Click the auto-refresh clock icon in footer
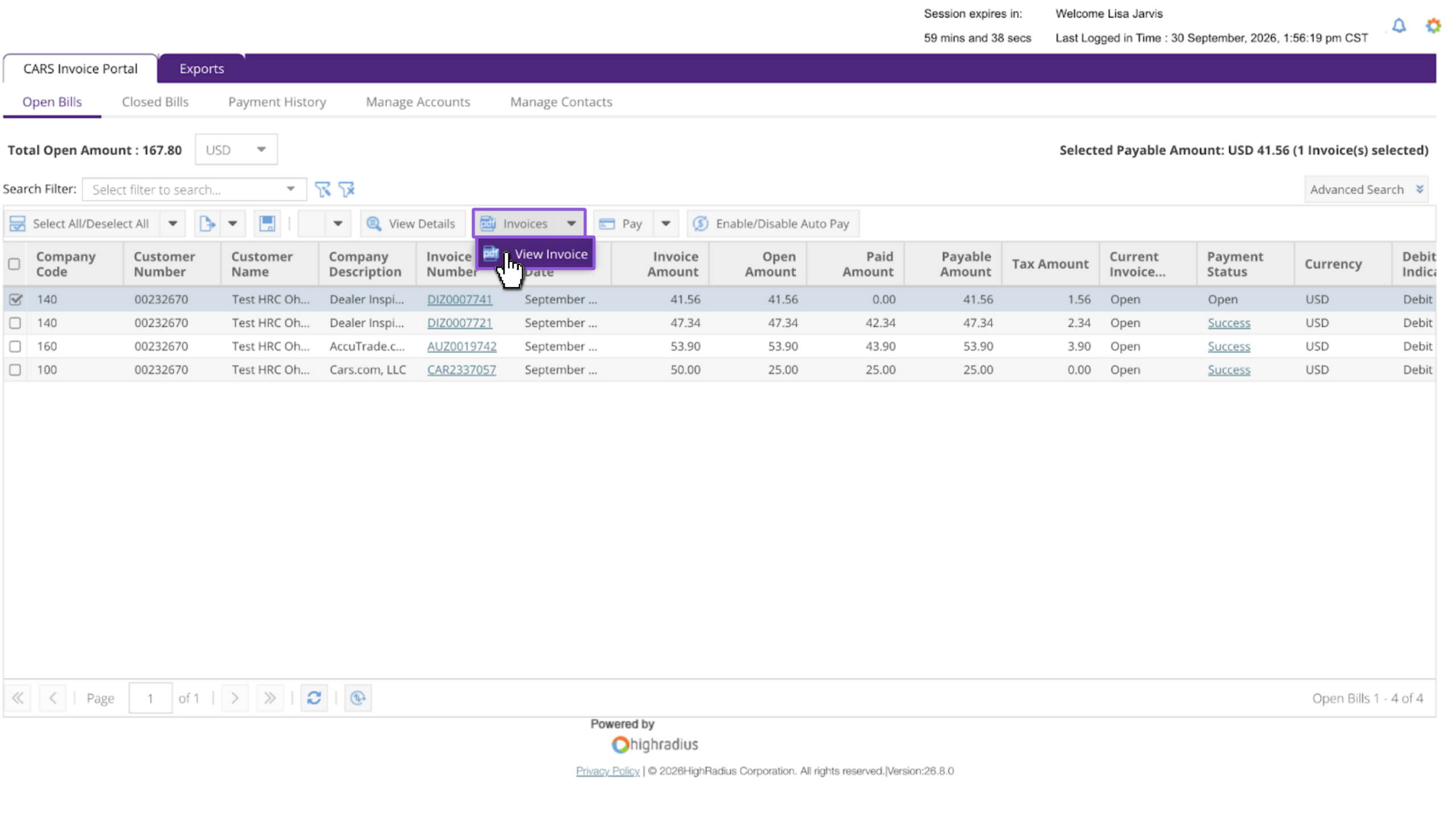 (358, 698)
